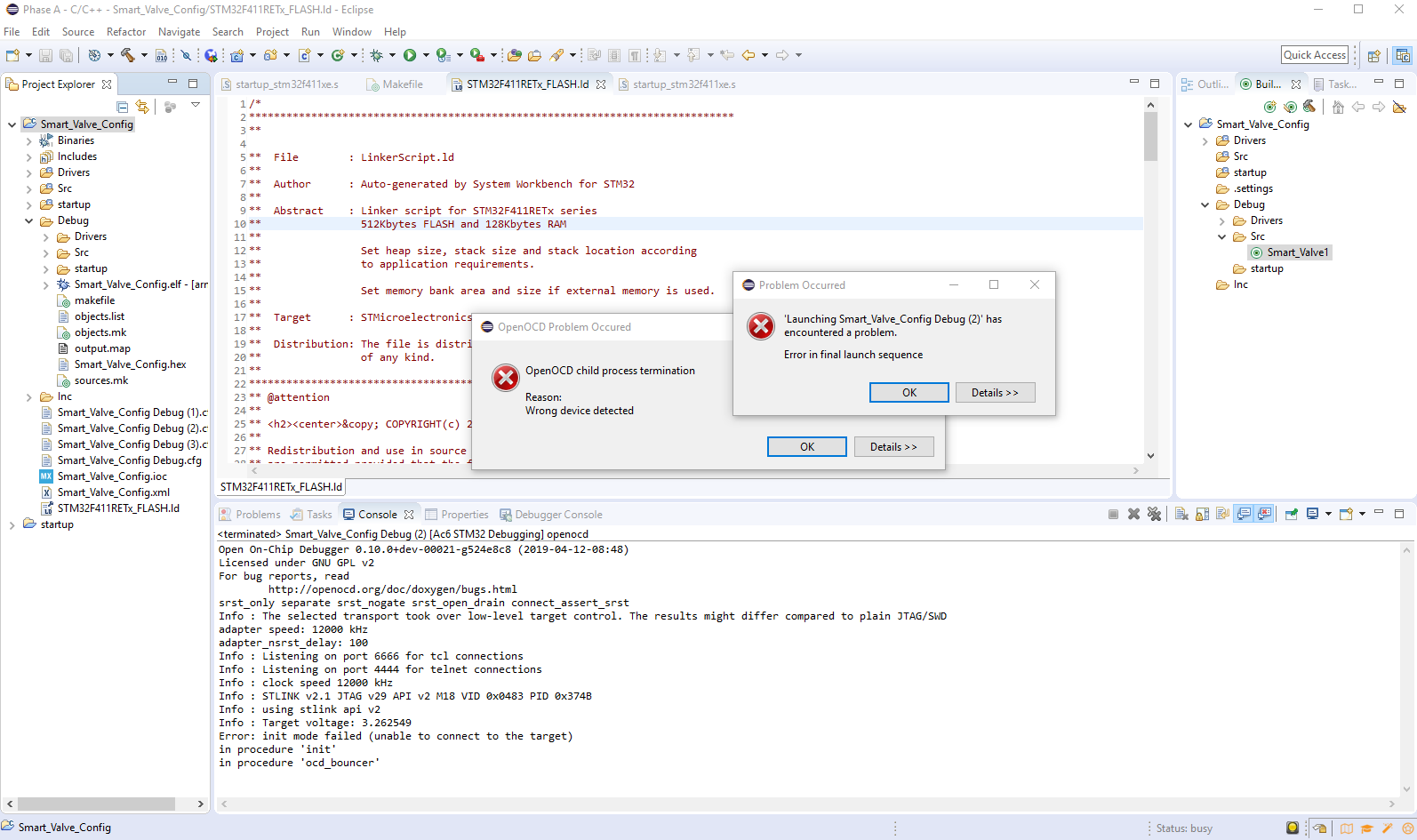Image resolution: width=1417 pixels, height=840 pixels.
Task: Launch the Debug bug icon
Action: [x=376, y=55]
